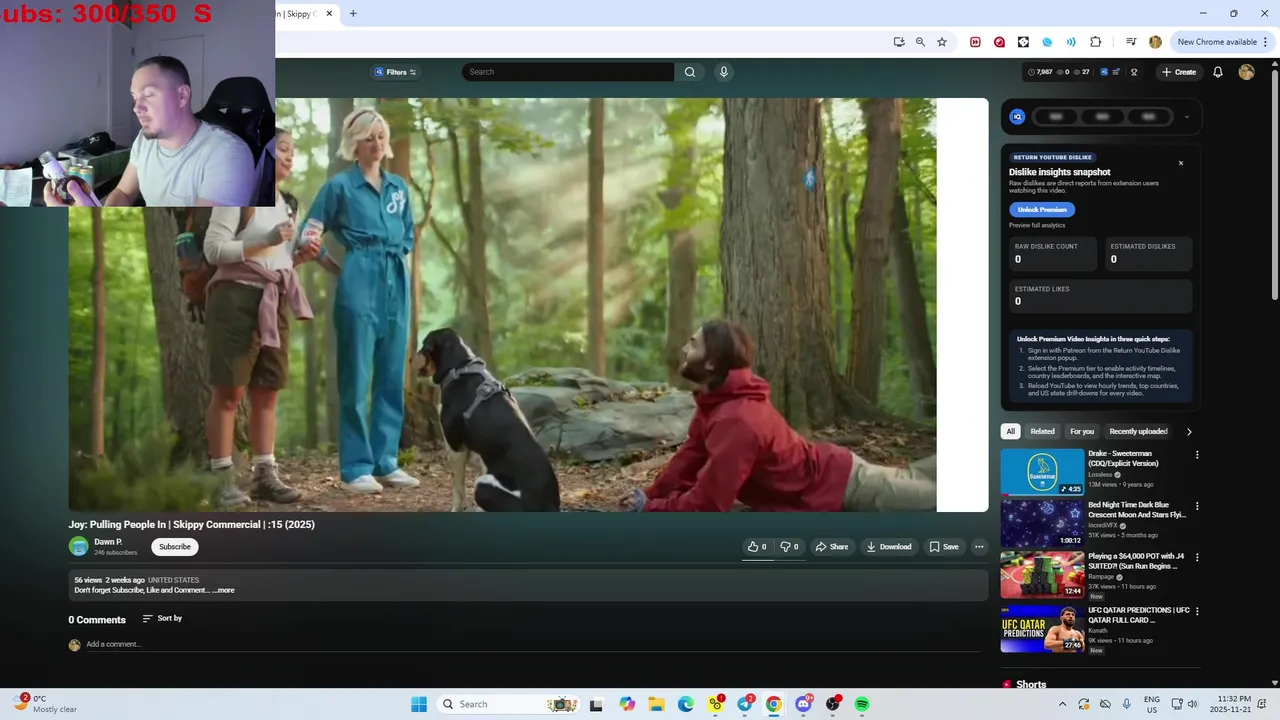Click Windows taskbar Search box
The image size is (1280, 720).
click(509, 704)
